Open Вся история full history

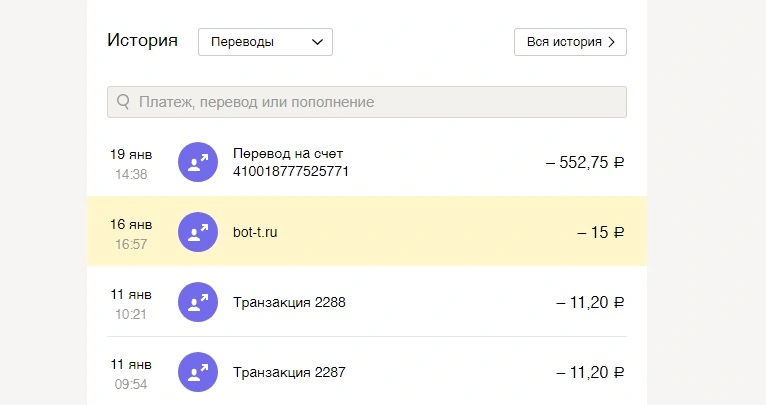tap(570, 42)
